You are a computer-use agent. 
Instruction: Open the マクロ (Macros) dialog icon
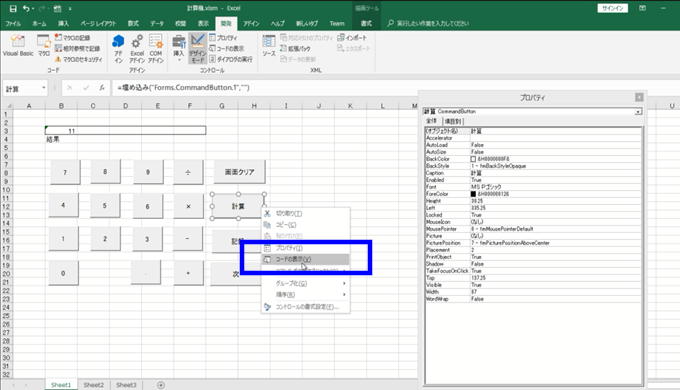pyautogui.click(x=44, y=46)
